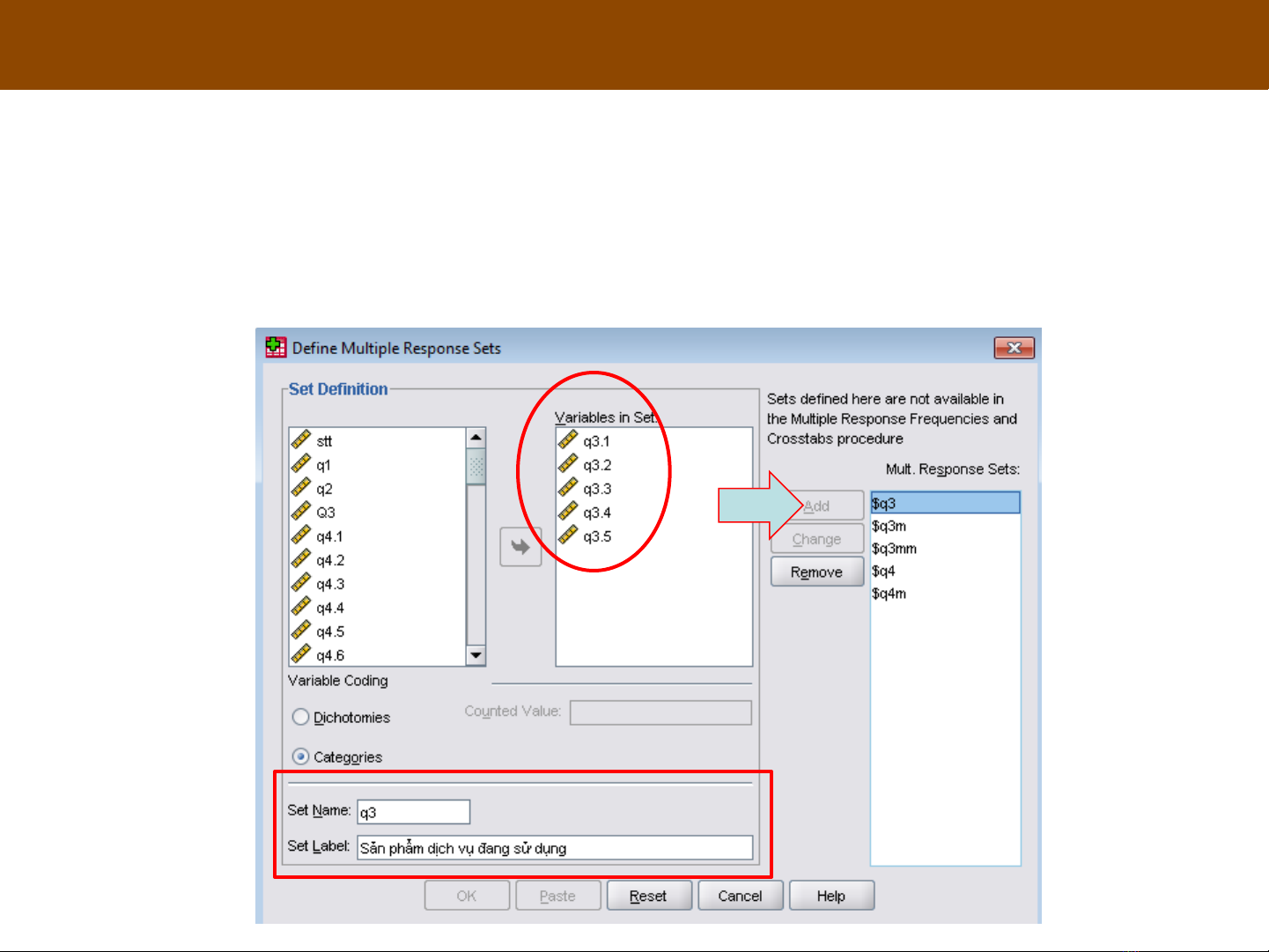The height and width of the screenshot is (952, 1269).
Task: Click the q3.1 icon in Variables in Set
Action: point(568,440)
